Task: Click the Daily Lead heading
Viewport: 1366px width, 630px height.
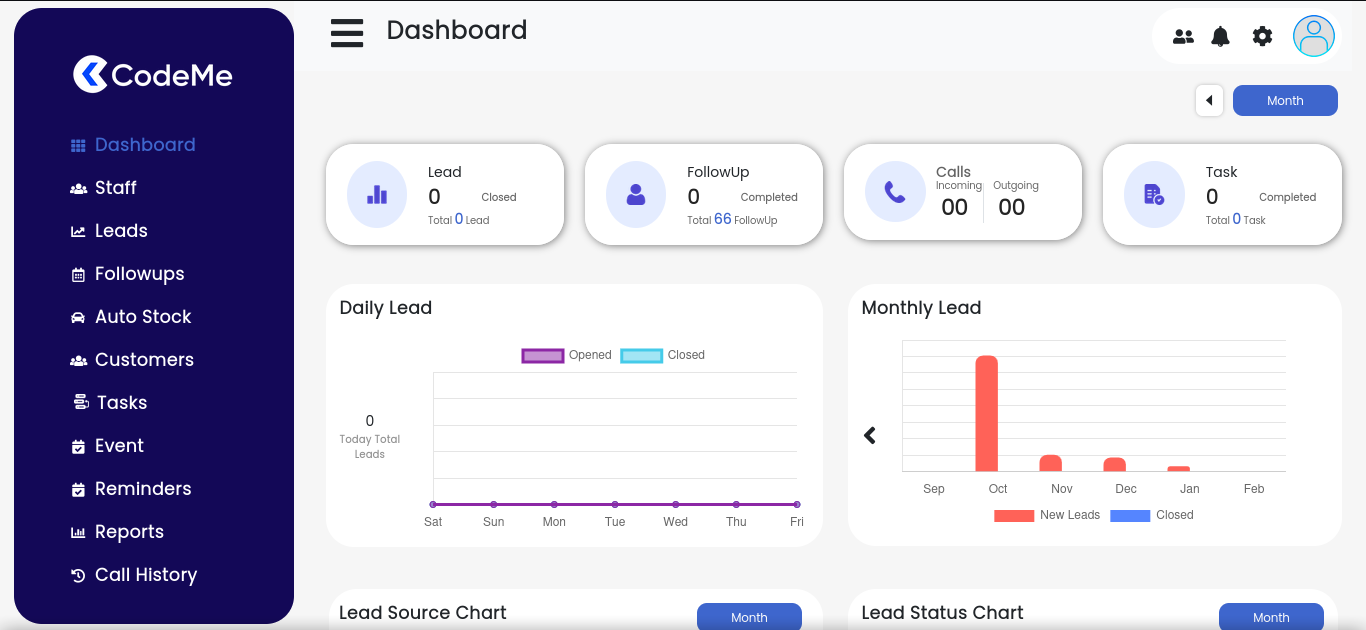Action: pos(386,308)
